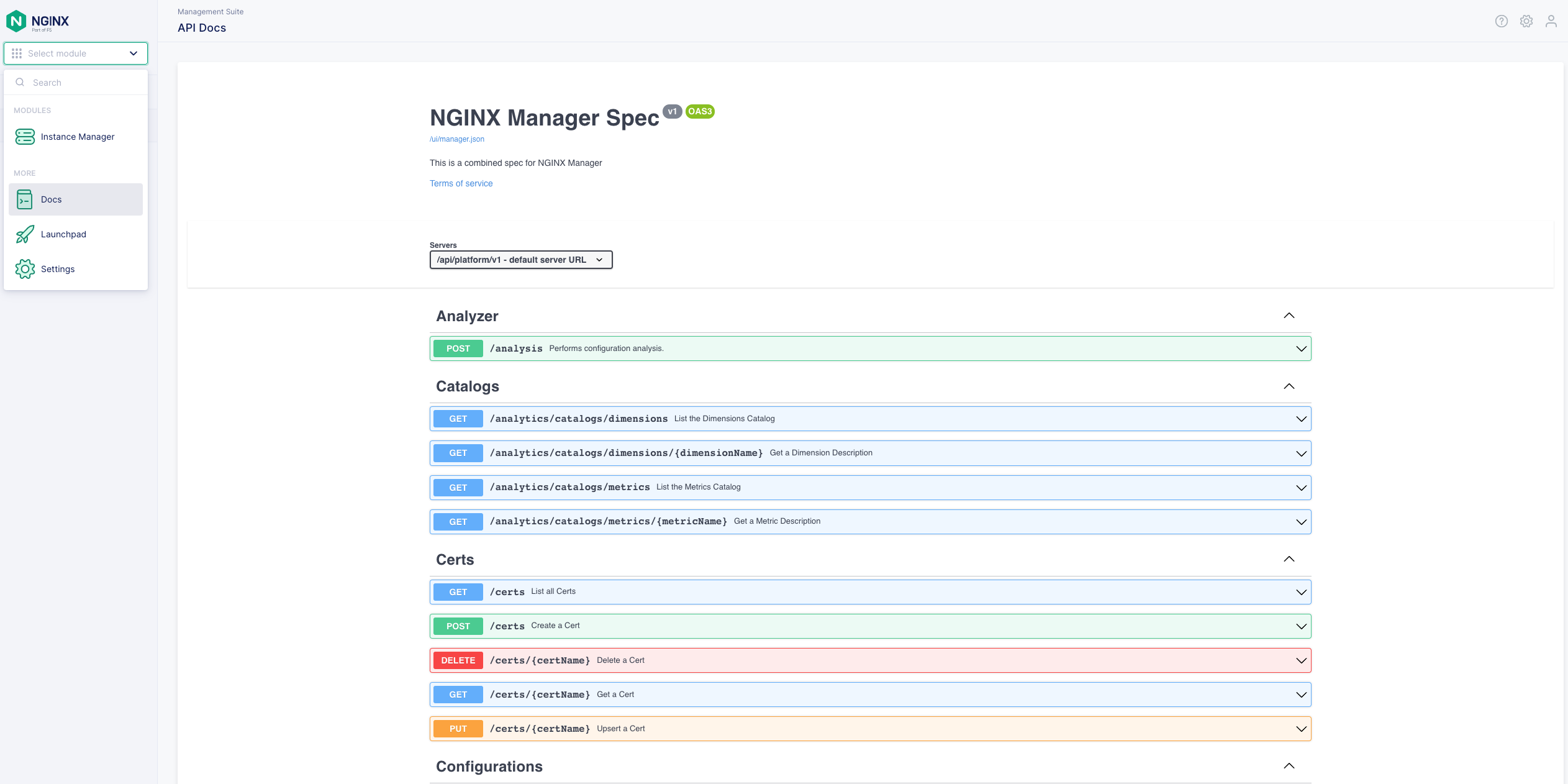The height and width of the screenshot is (784, 1568).
Task: Click the POST button for /analysis
Action: pos(458,349)
